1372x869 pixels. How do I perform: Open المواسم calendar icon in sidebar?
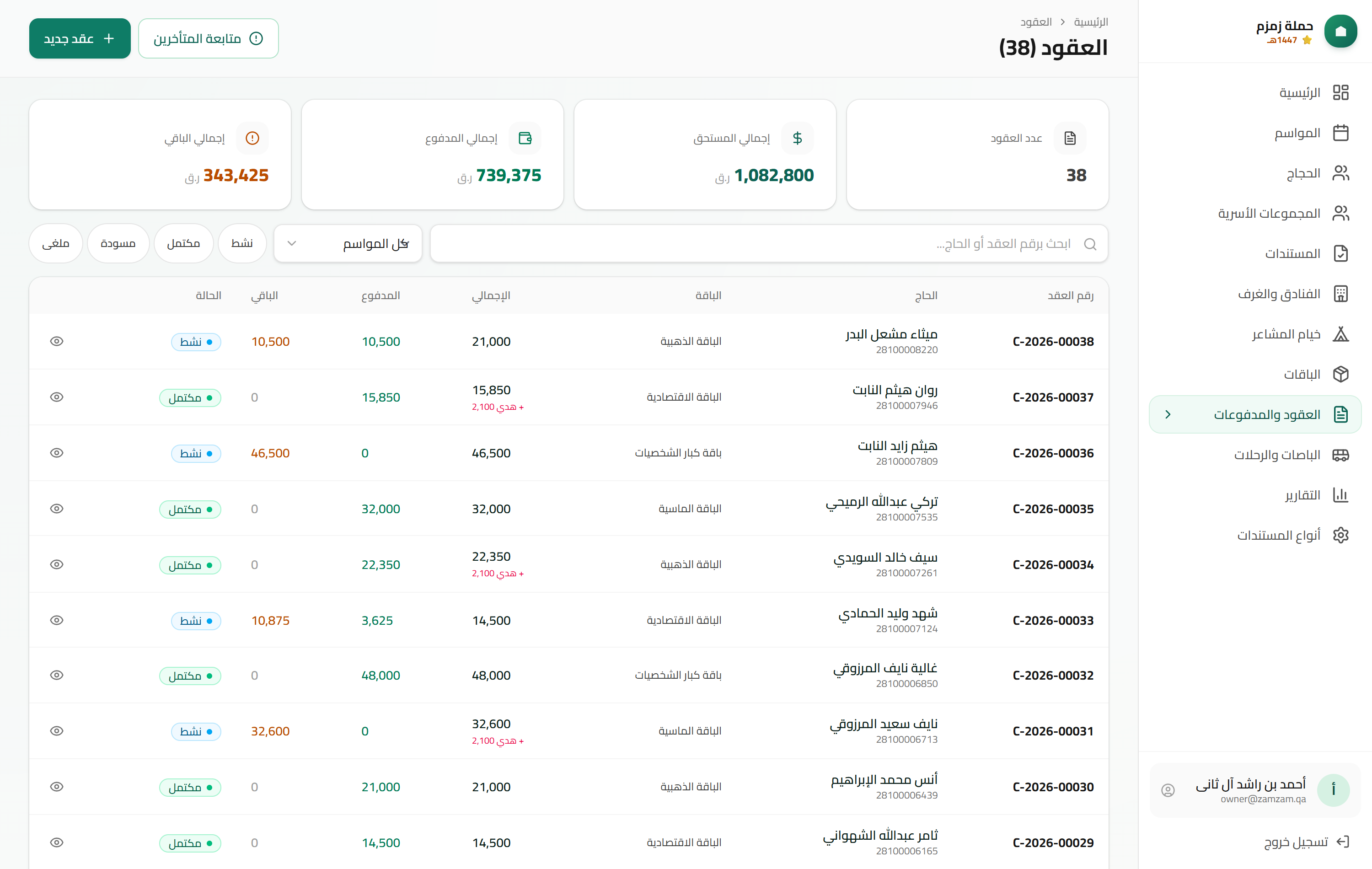1340,133
